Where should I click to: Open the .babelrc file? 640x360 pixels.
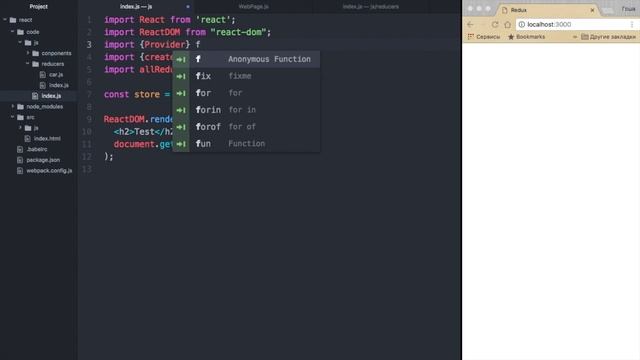[37, 149]
